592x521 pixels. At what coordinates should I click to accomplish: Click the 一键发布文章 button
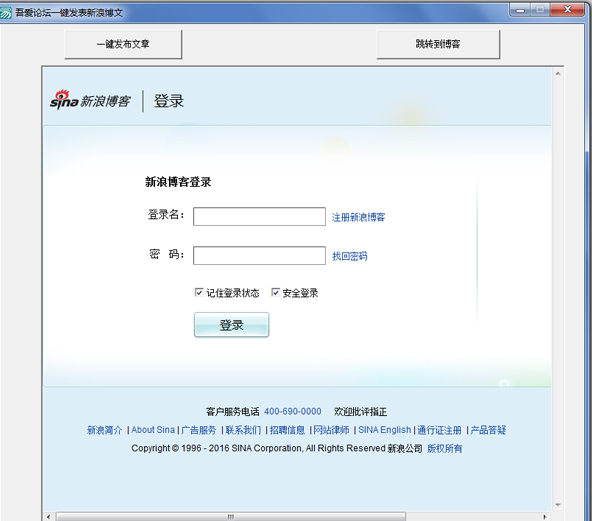coord(123,44)
